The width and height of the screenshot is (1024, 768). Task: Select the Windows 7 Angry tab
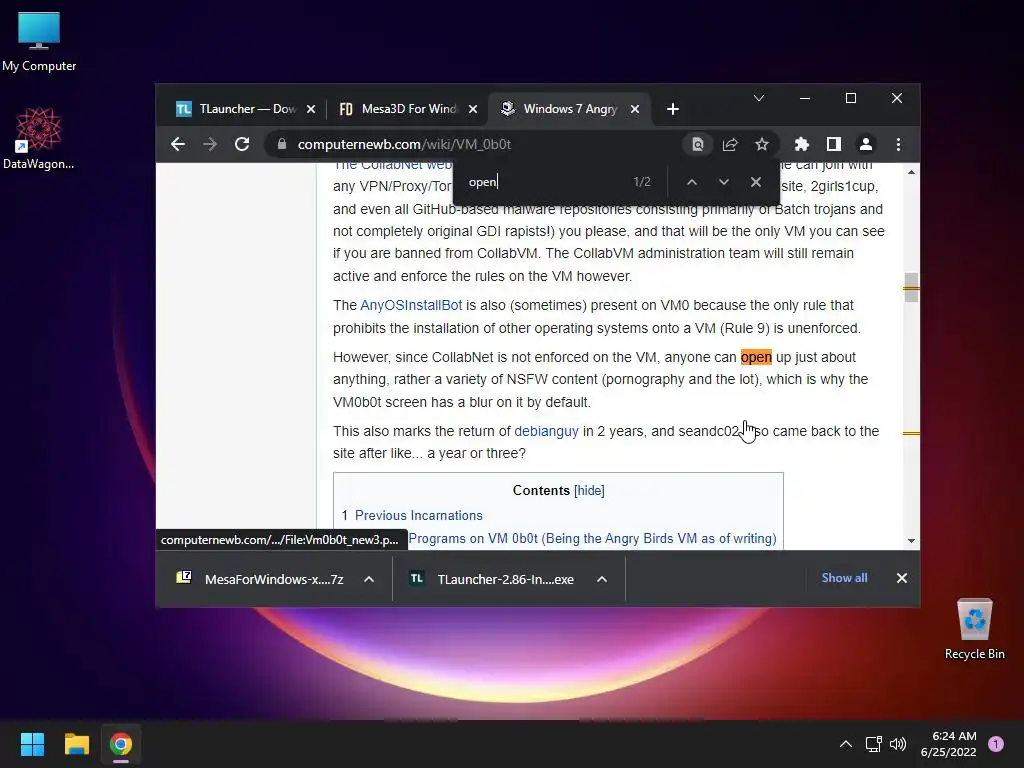click(x=566, y=109)
